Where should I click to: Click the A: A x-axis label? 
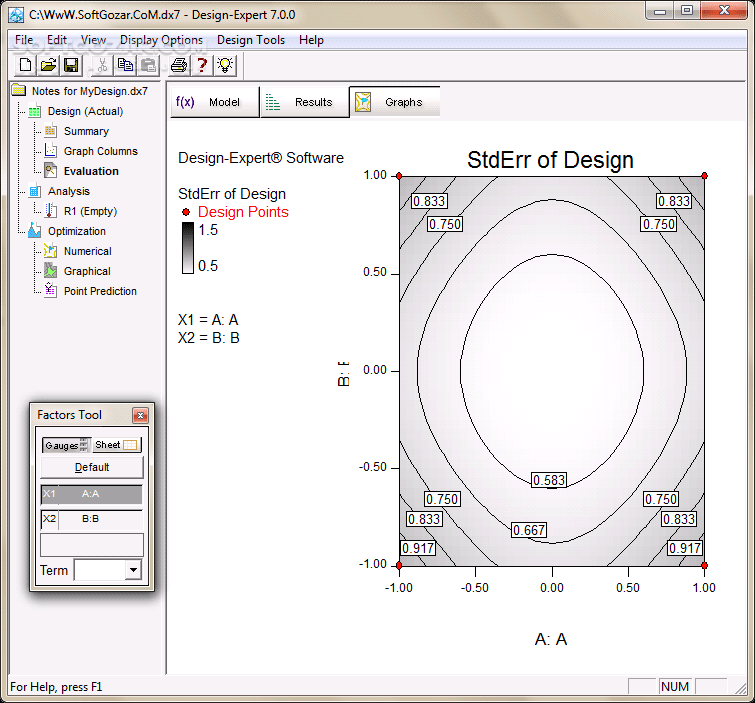point(551,639)
